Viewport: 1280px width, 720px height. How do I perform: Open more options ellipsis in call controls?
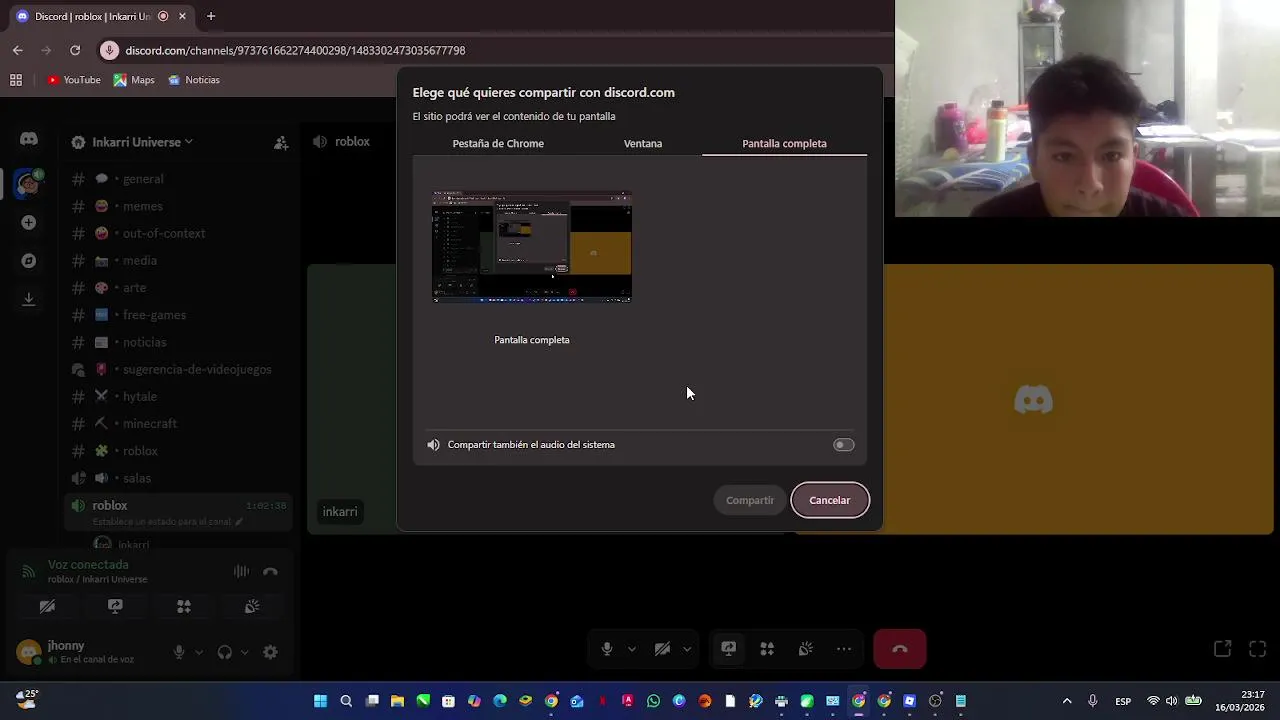tap(844, 649)
